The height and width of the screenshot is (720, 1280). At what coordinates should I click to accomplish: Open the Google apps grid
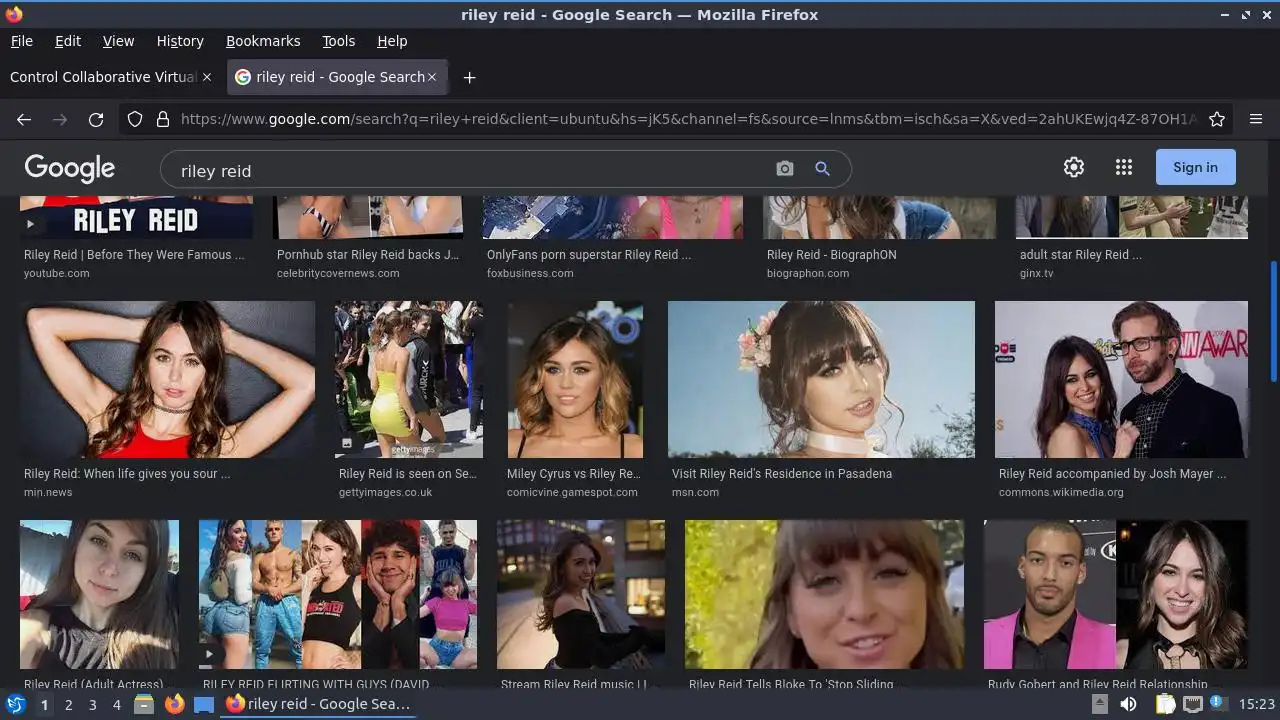click(x=1124, y=167)
